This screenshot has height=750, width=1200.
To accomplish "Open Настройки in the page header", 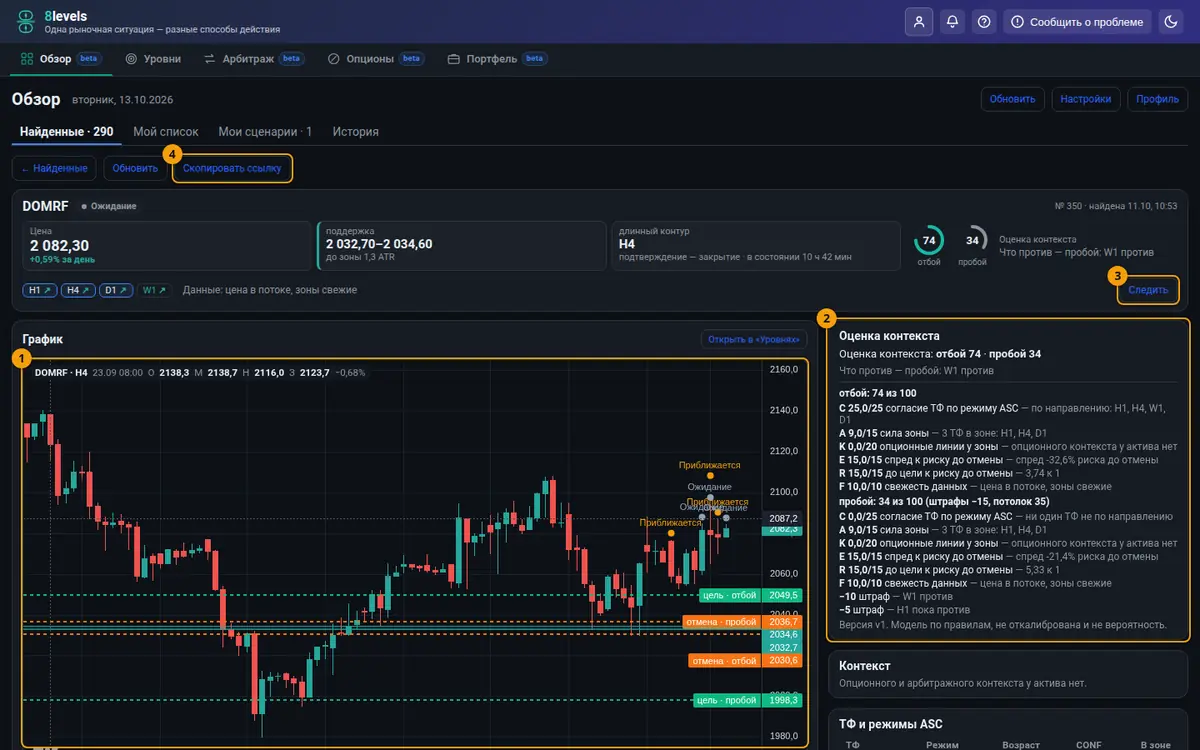I will [1086, 99].
